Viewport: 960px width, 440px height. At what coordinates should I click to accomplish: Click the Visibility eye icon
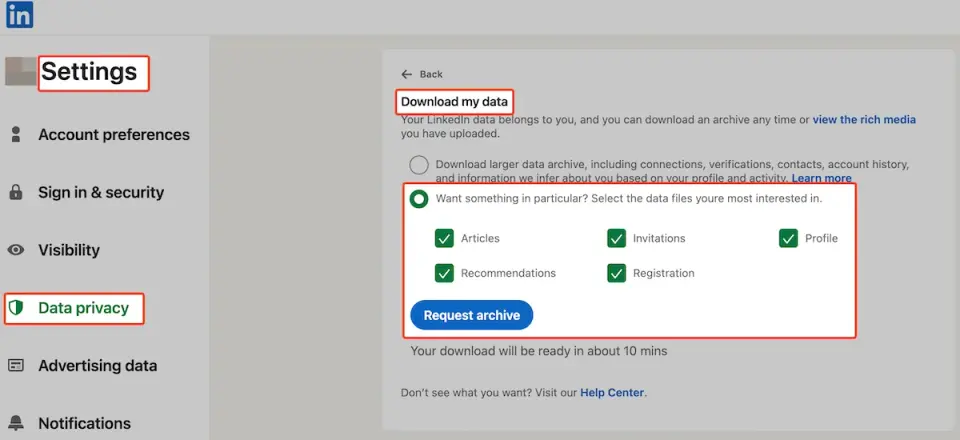click(x=16, y=250)
